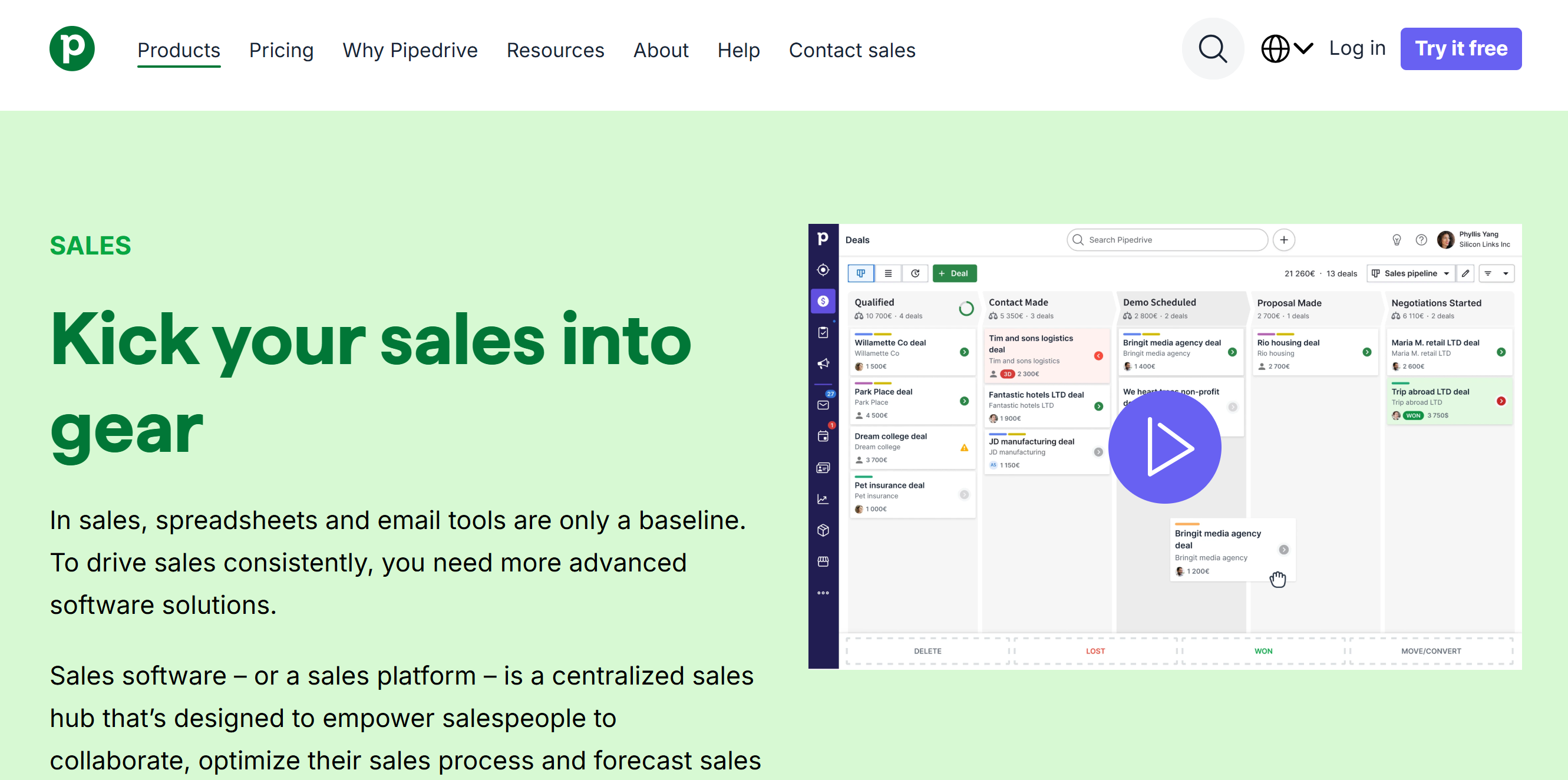Select the Campaigns megaphone sidebar icon
This screenshot has width=1568, height=780.
823,364
